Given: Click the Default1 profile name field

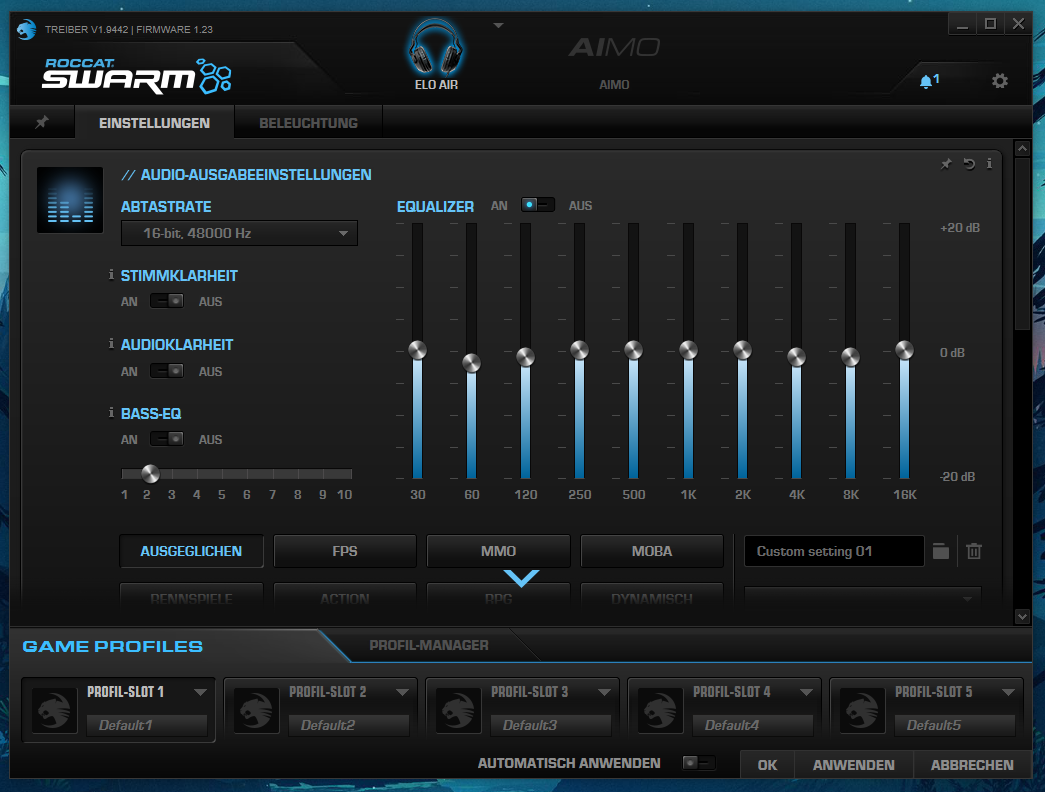Looking at the screenshot, I should pos(147,725).
